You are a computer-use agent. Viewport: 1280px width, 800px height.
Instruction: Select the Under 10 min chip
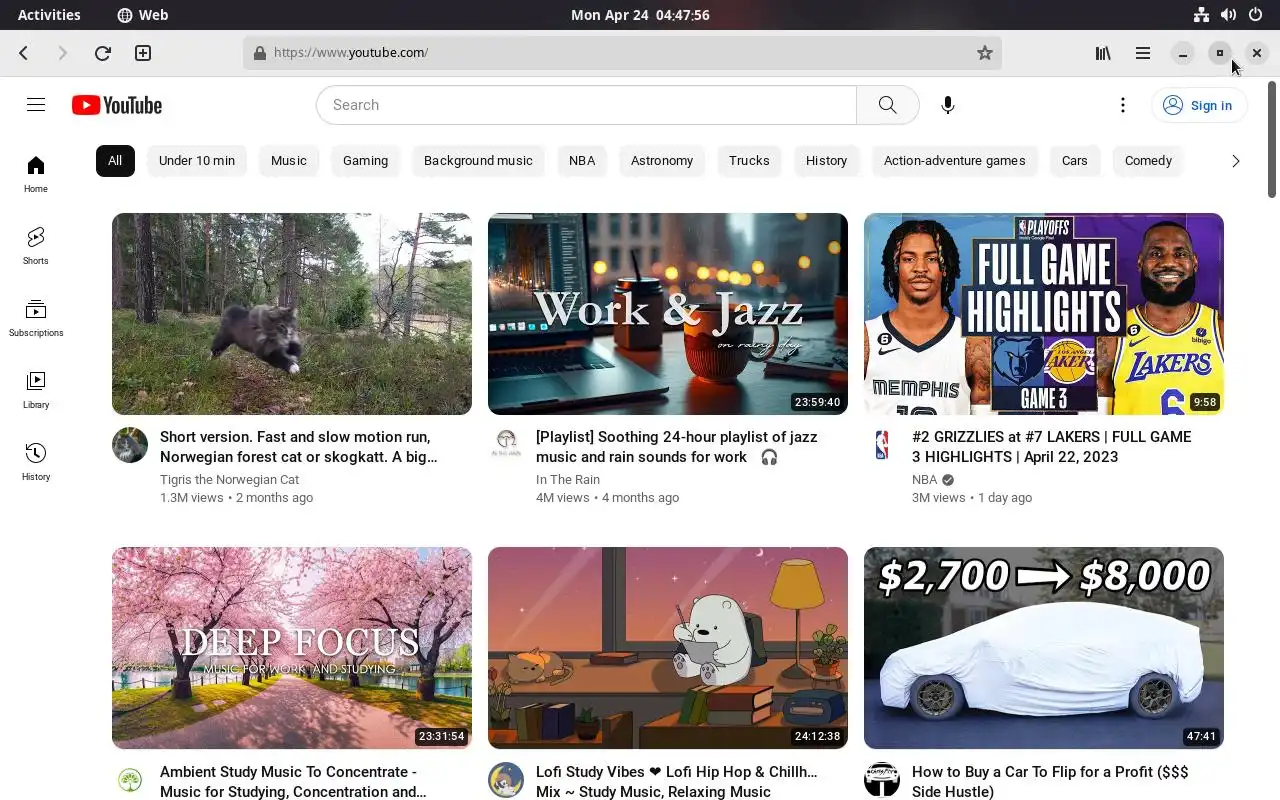197,161
